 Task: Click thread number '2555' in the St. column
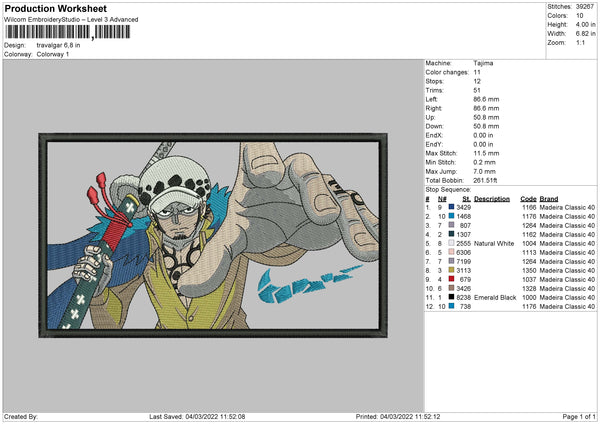pyautogui.click(x=463, y=244)
